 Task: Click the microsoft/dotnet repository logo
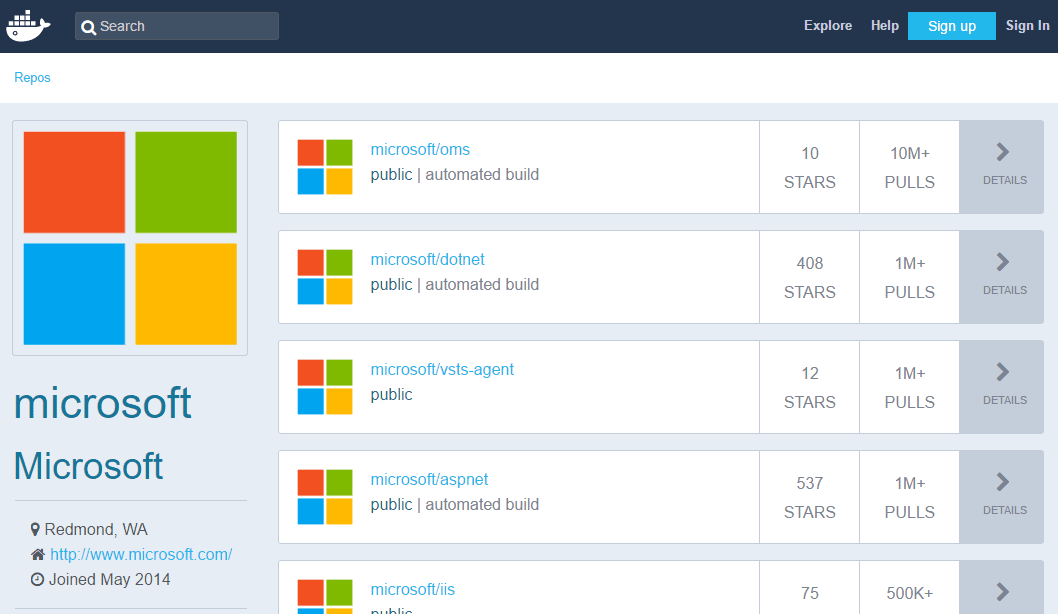[325, 277]
